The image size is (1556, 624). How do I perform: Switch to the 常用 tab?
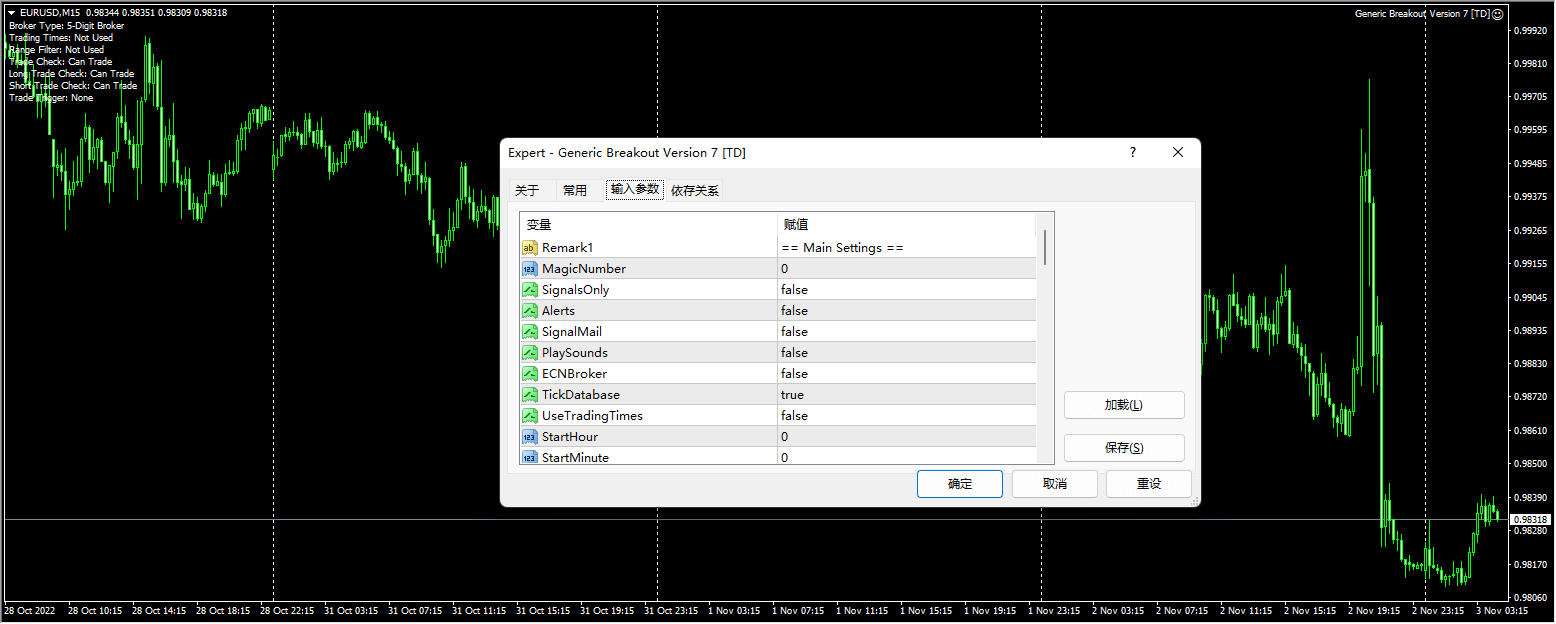(575, 190)
